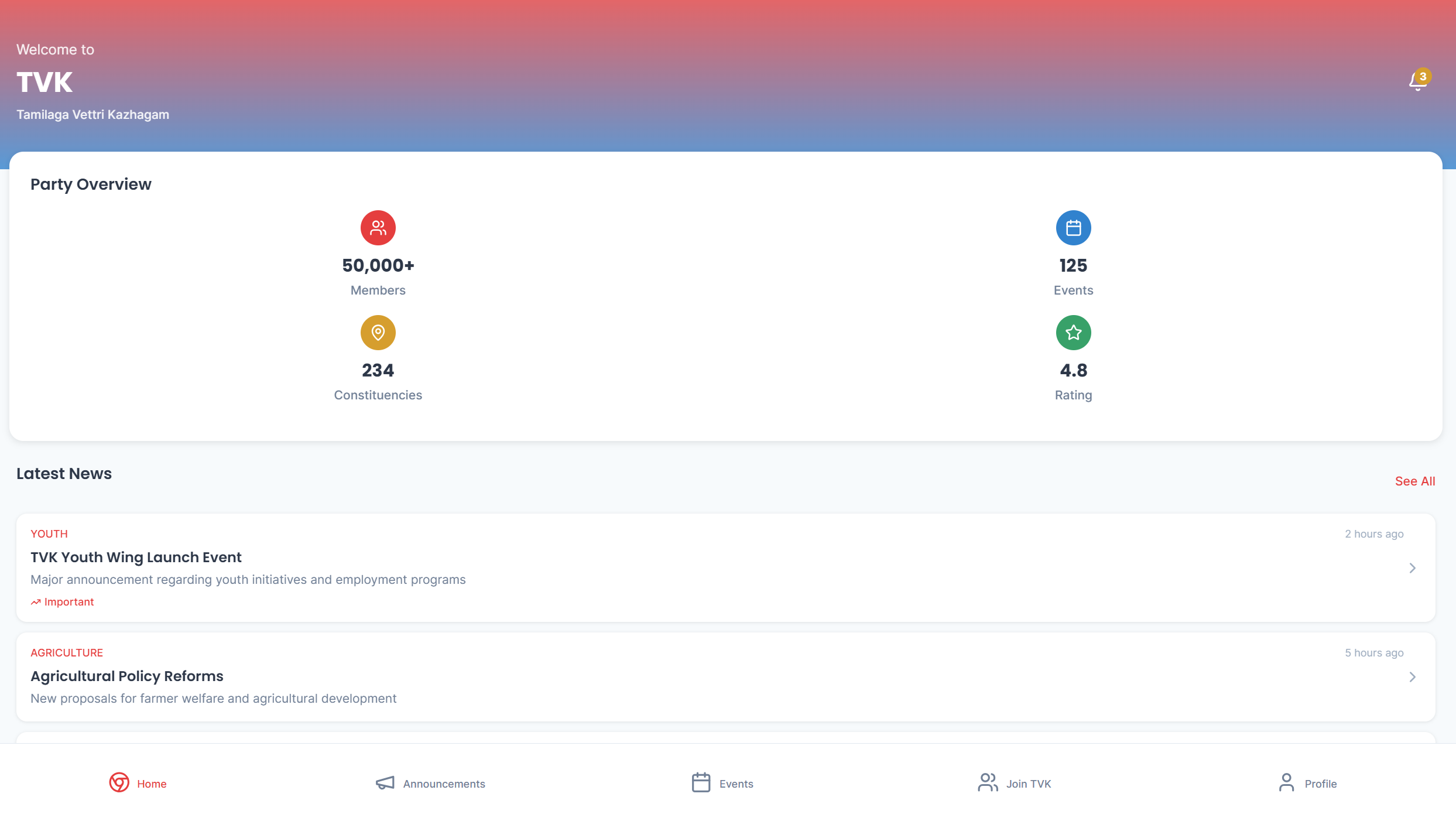Switch to the Events tab label
Screen dimensions: 1456x814
tap(736, 784)
